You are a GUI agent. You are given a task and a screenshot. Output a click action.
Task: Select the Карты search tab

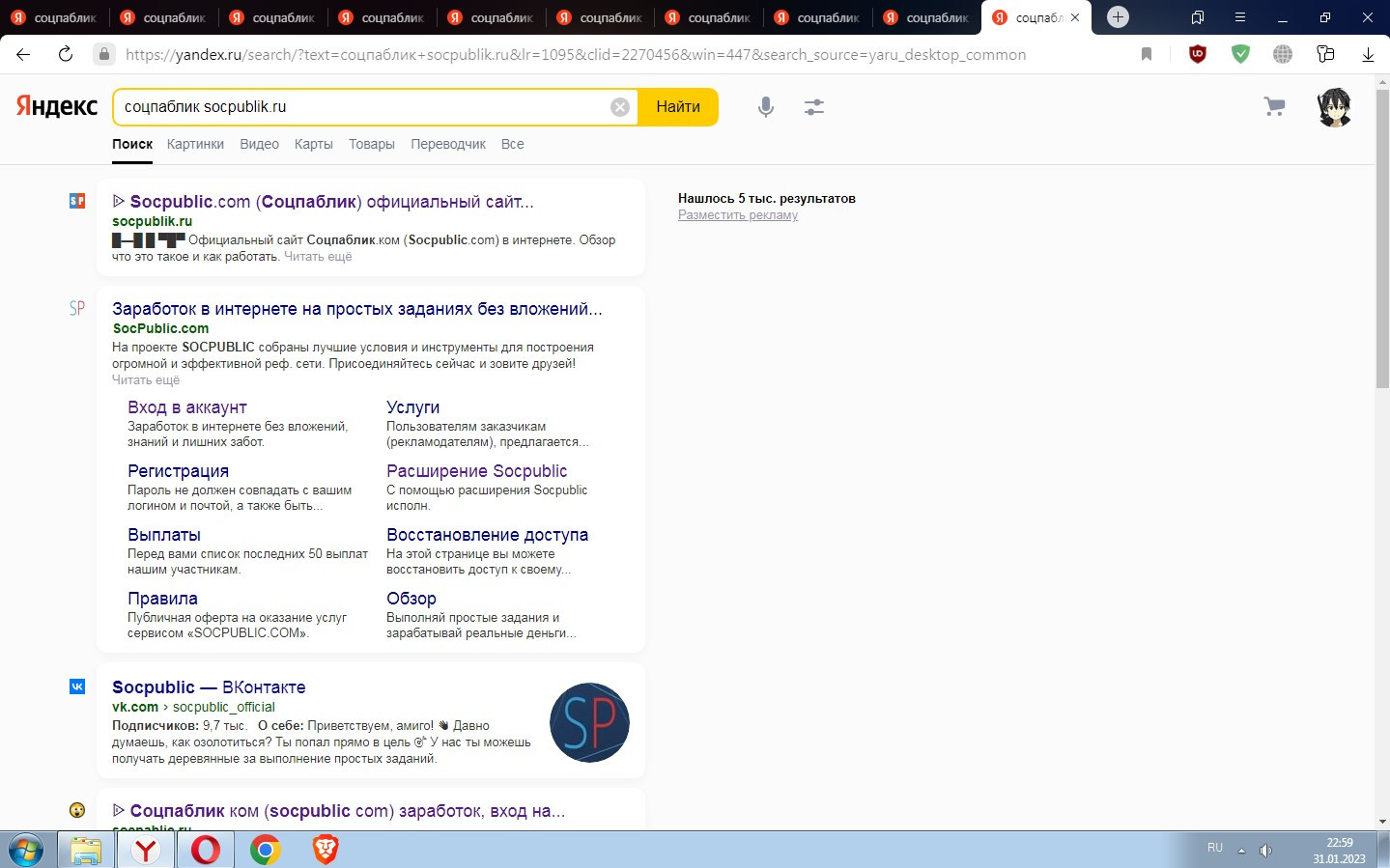pyautogui.click(x=314, y=144)
